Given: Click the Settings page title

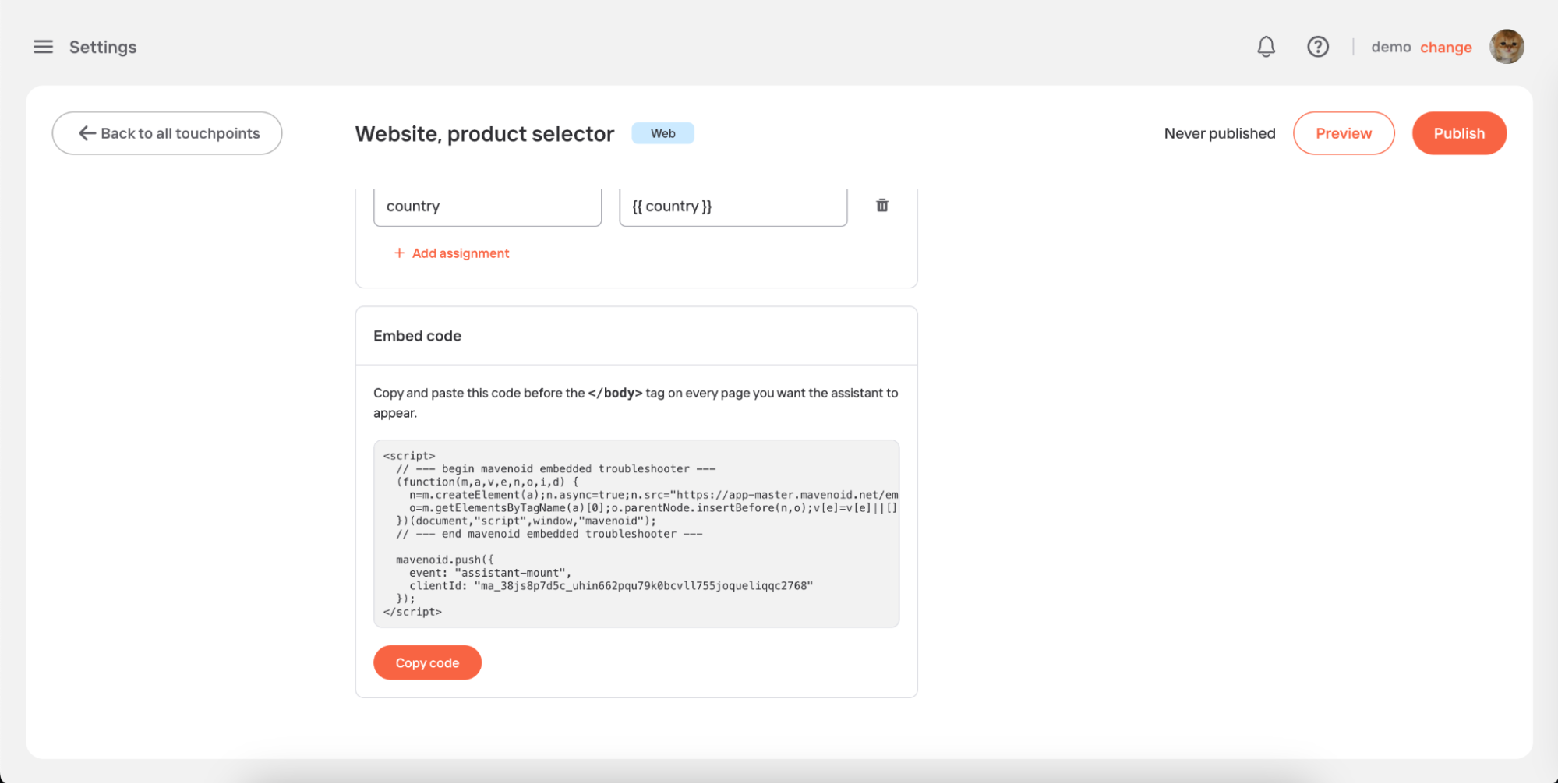Looking at the screenshot, I should point(103,48).
